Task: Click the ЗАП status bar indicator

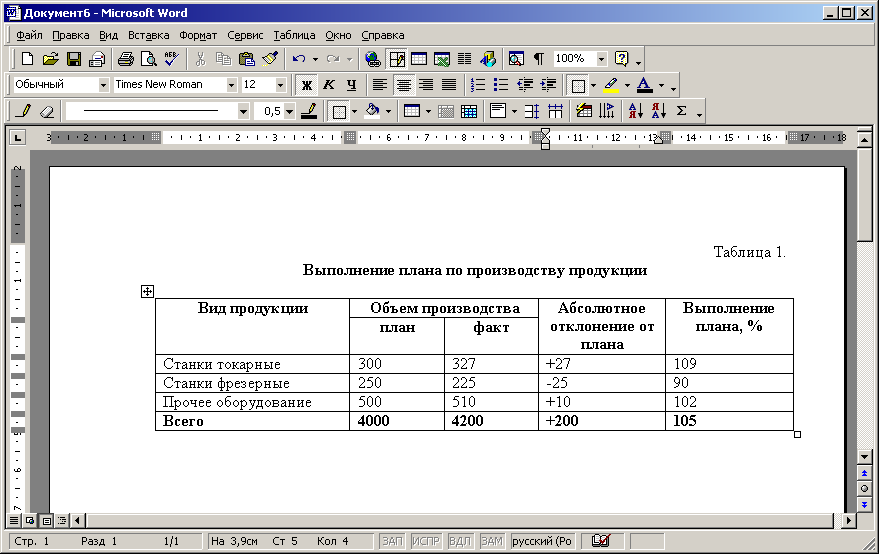Action: pyautogui.click(x=392, y=541)
